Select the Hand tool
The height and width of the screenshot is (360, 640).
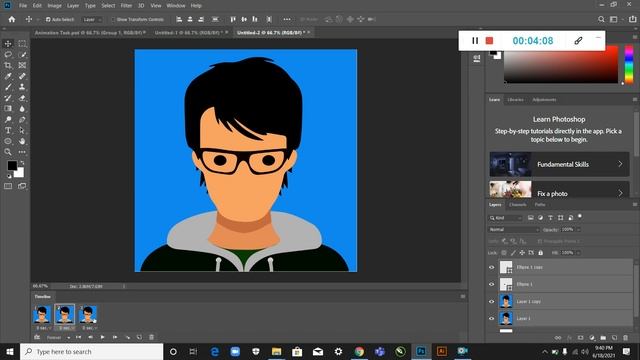click(22, 141)
